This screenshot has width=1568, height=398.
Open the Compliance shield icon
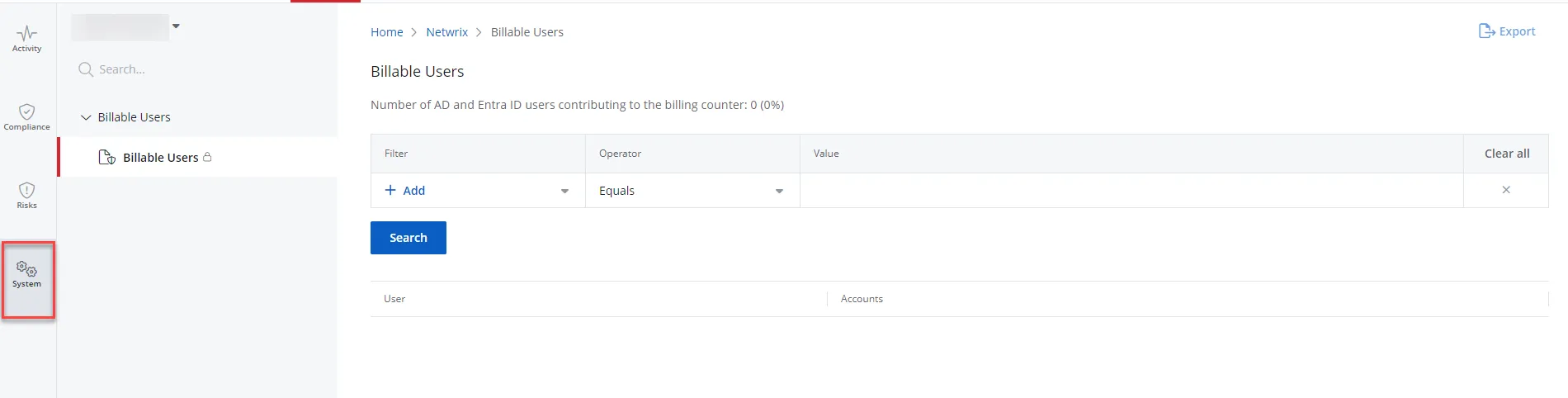click(x=26, y=111)
